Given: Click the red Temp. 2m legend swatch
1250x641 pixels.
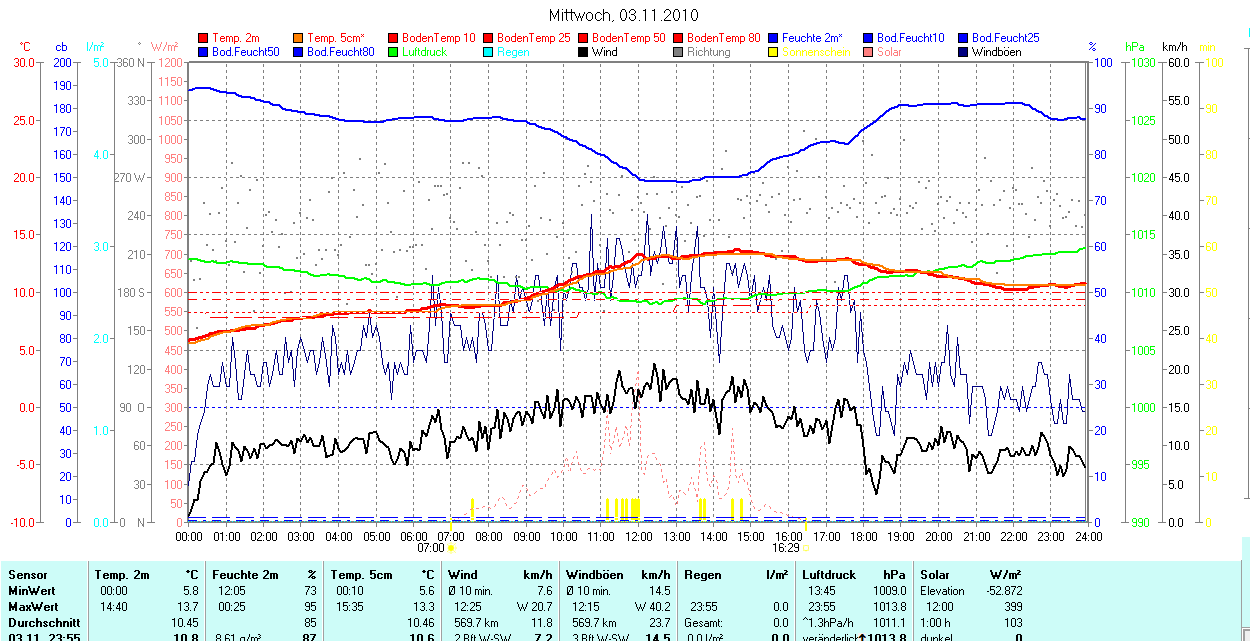Looking at the screenshot, I should [x=204, y=37].
